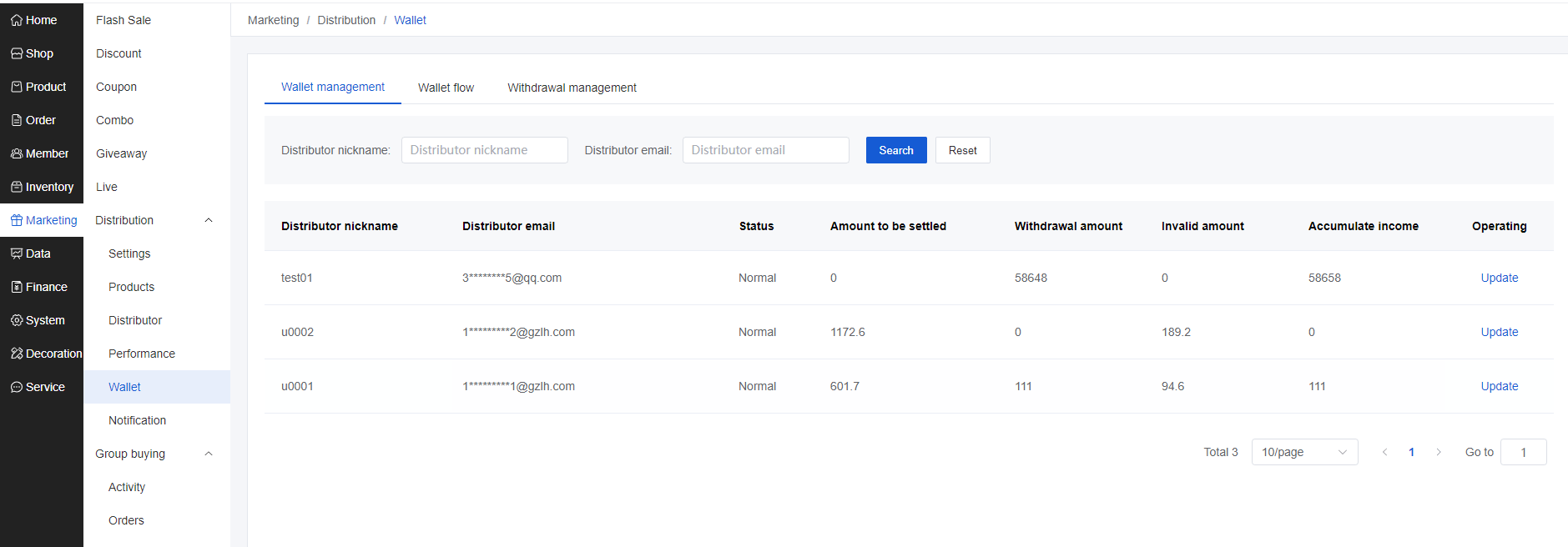This screenshot has width=1568, height=547.
Task: Click nickname cell u0002
Action: [x=297, y=332]
